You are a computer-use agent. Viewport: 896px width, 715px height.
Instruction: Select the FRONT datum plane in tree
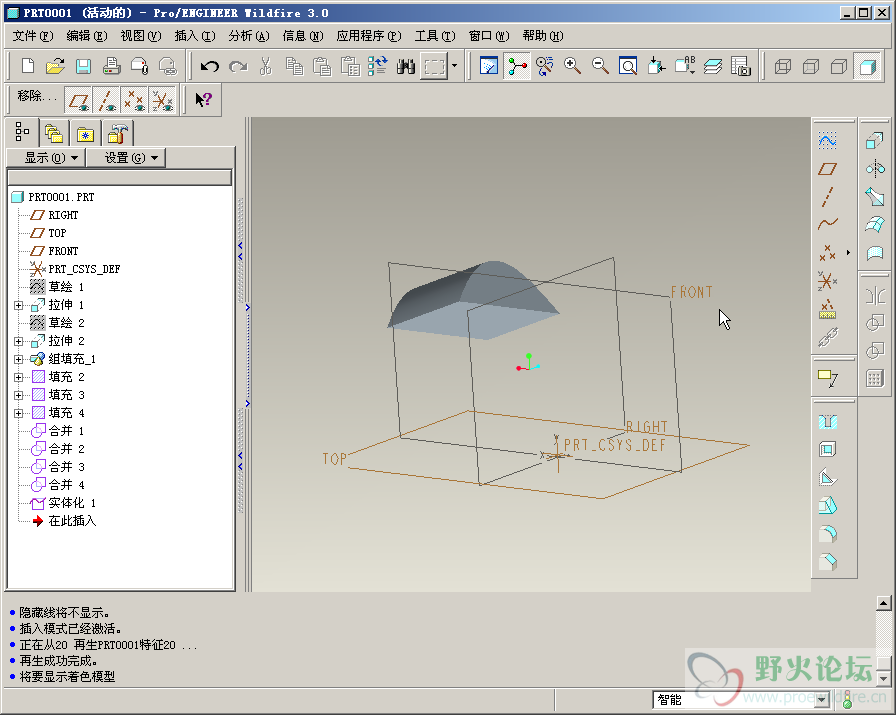tap(63, 251)
